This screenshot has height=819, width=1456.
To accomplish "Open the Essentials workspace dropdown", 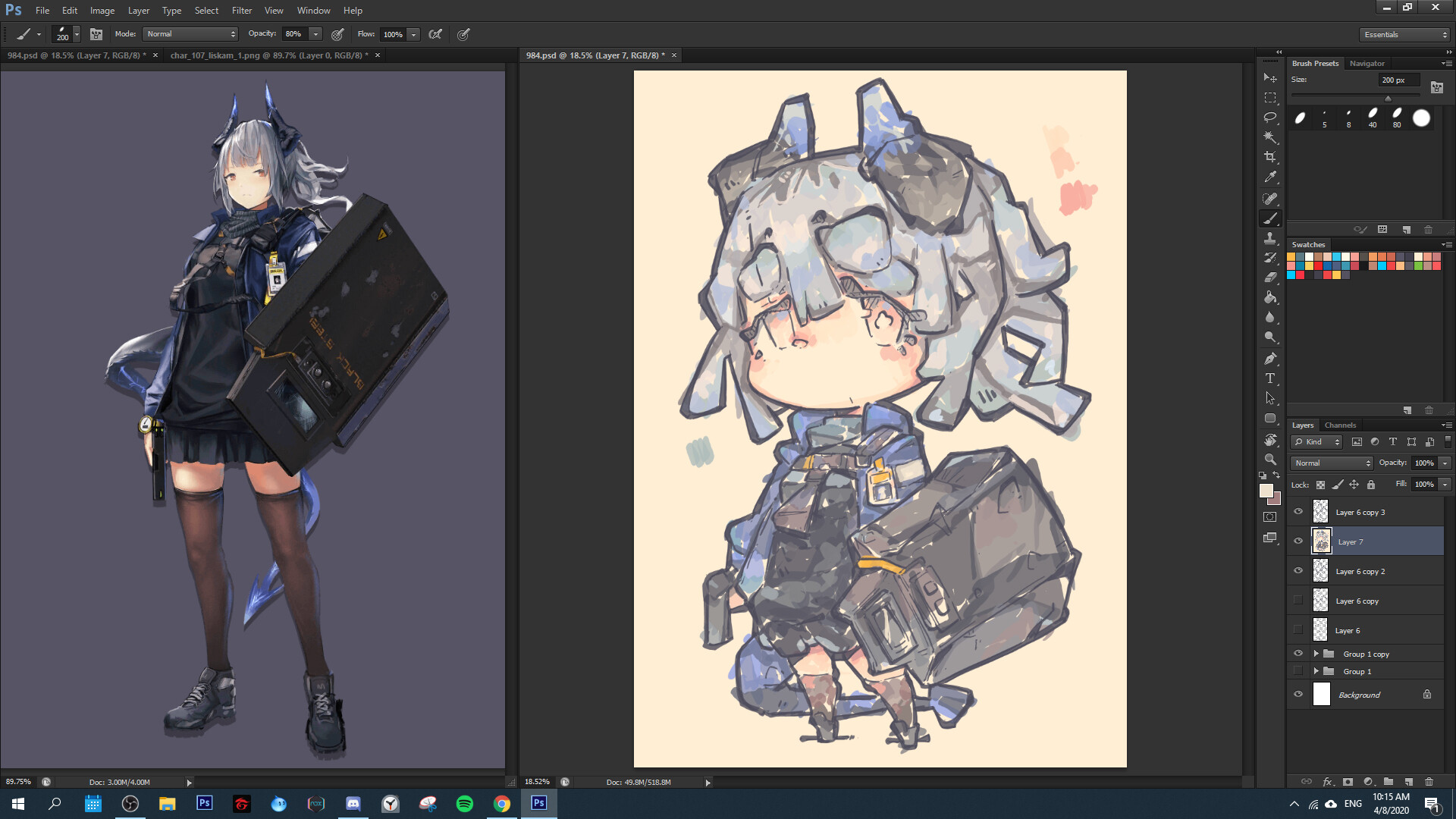I will pos(1405,35).
